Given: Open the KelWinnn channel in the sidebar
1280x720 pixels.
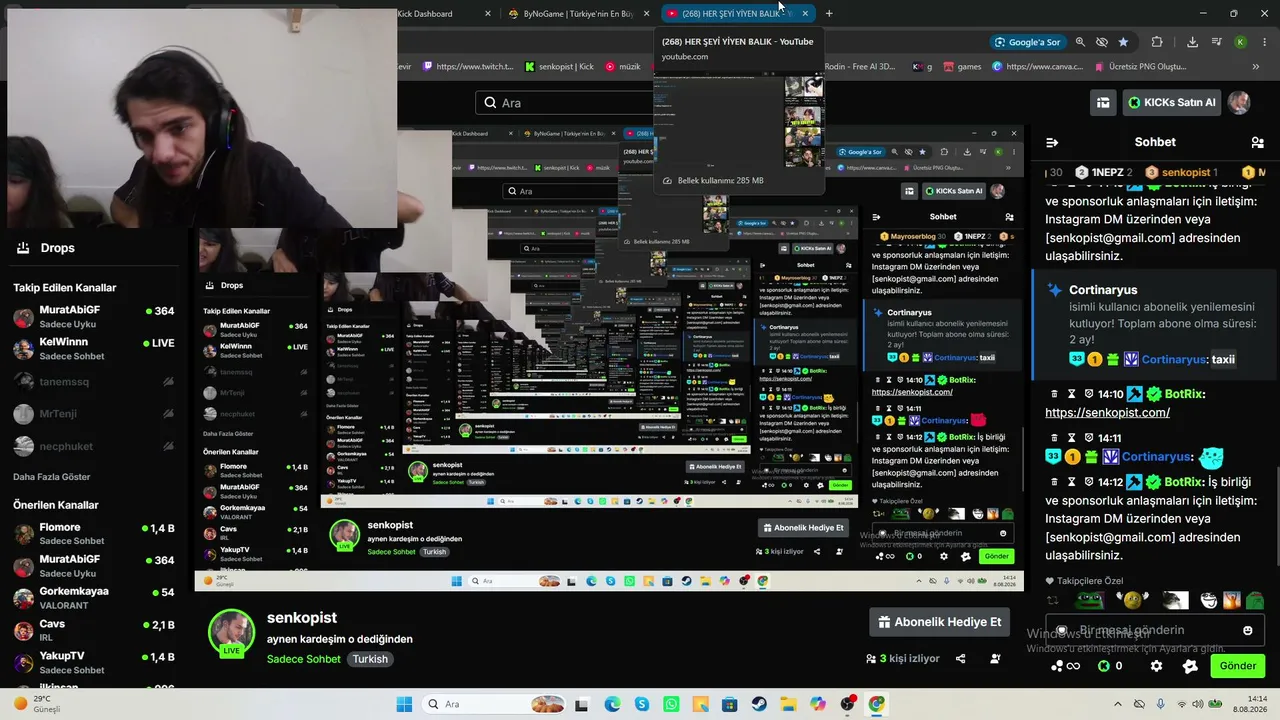Looking at the screenshot, I should tap(94, 349).
